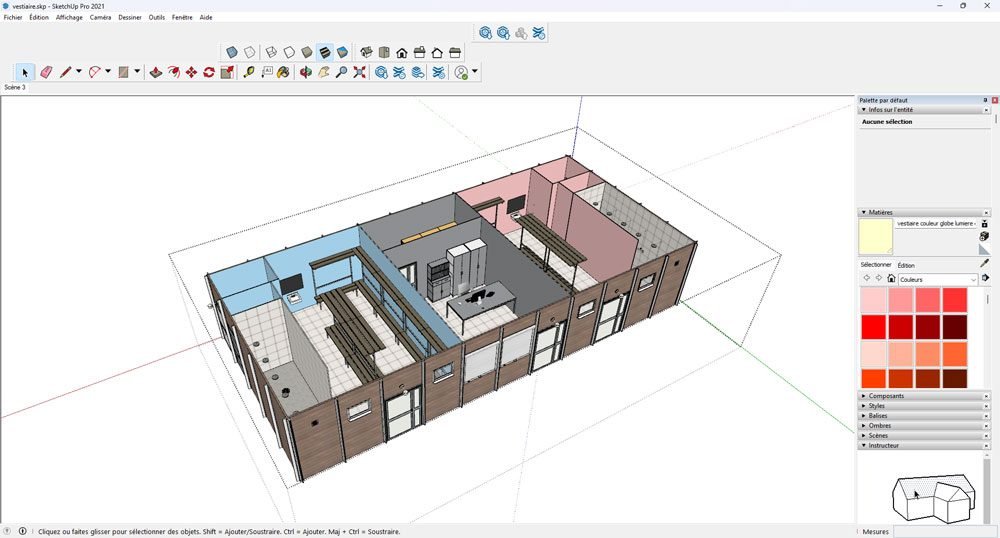Screen dimensions: 1000x538
Task: Open the Arc tool dropdown arrow
Action: click(108, 71)
